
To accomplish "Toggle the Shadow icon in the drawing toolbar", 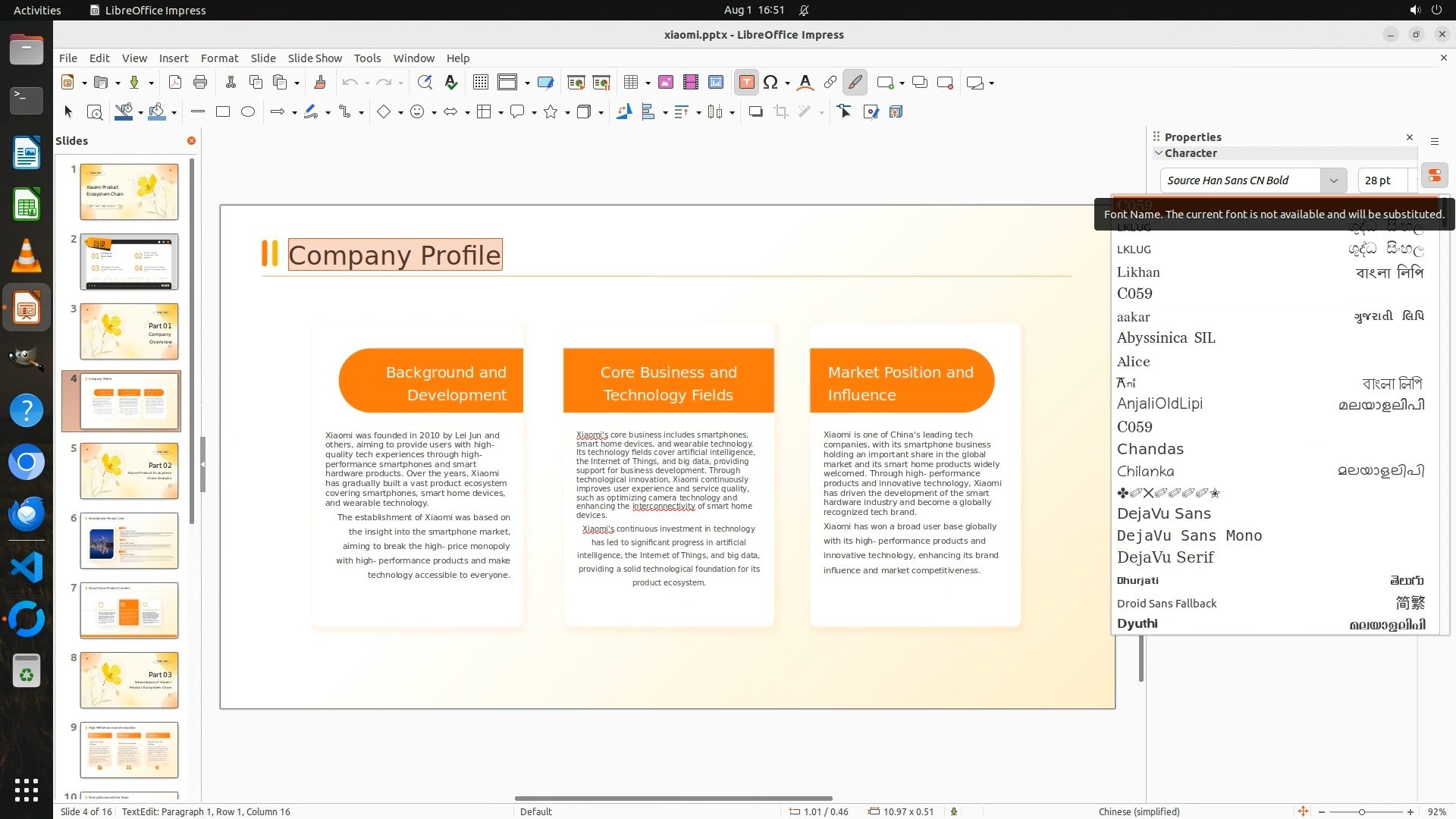I will 755,112.
